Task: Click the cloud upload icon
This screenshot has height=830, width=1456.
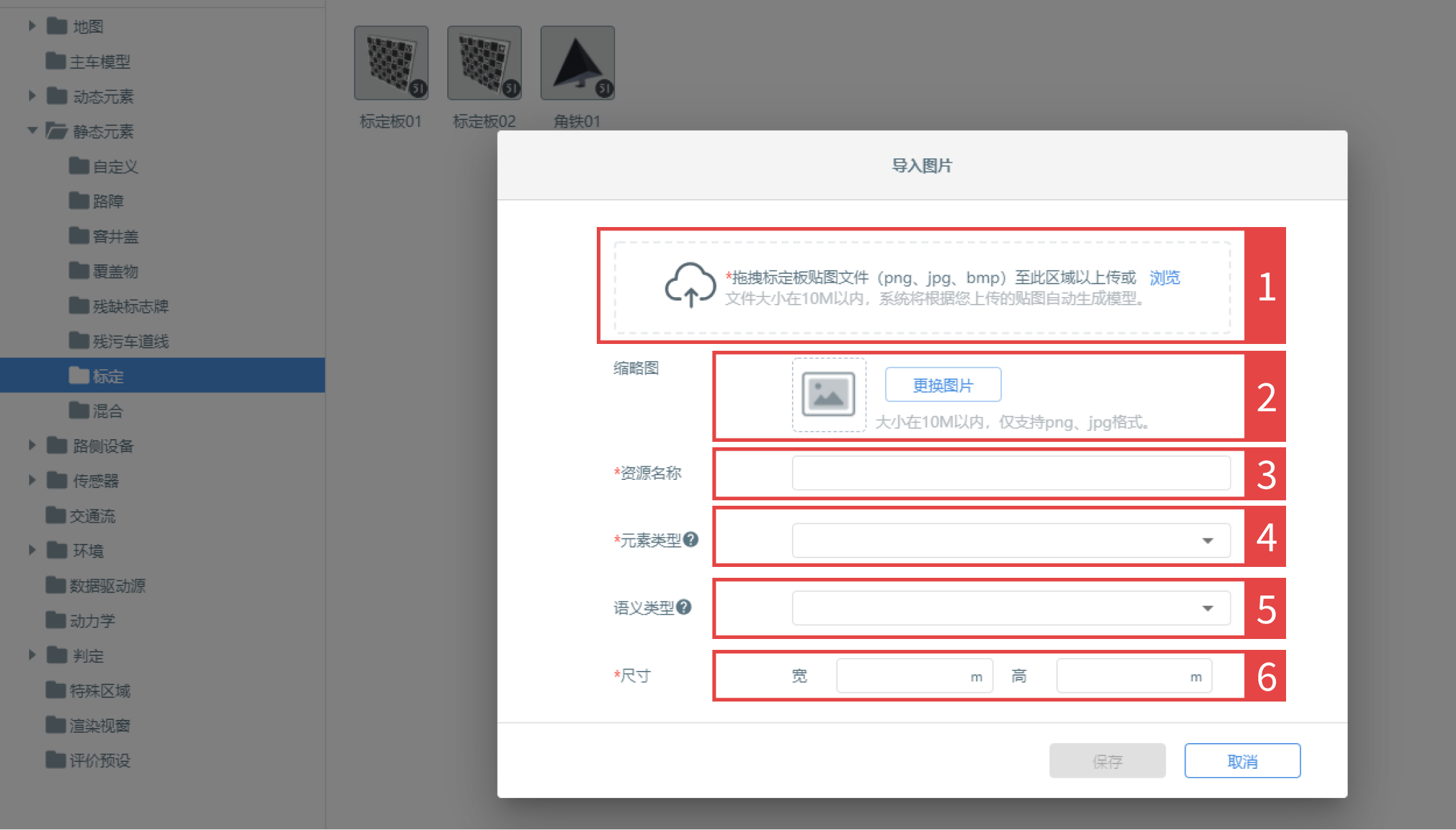Action: click(690, 285)
